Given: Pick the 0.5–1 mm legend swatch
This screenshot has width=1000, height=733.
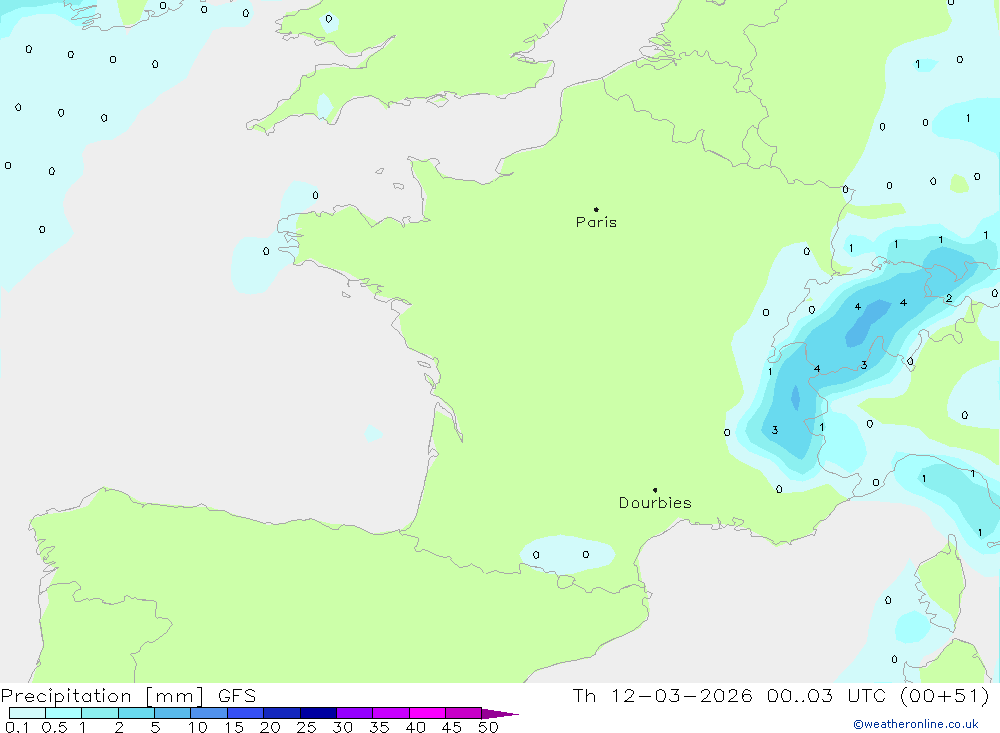Looking at the screenshot, I should (x=64, y=713).
